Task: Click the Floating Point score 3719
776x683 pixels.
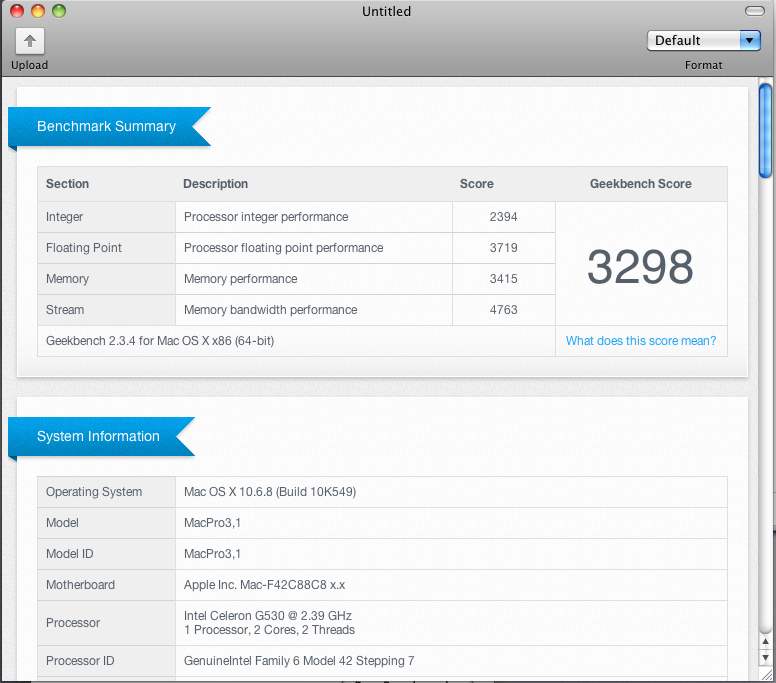Action: 503,247
